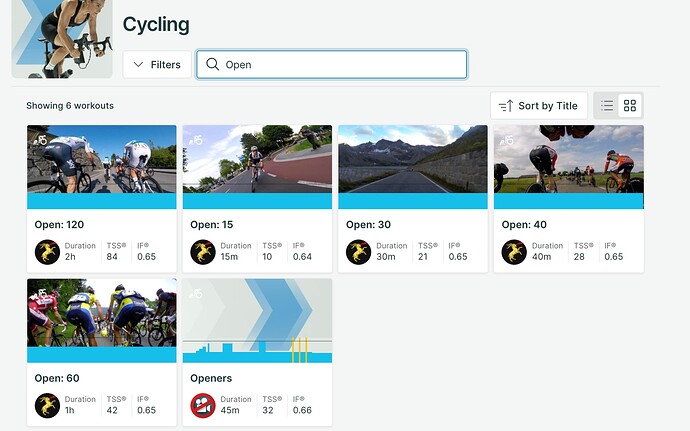Image resolution: width=690 pixels, height=431 pixels.
Task: Click the Open: 60 coach avatar icon
Action: tap(47, 405)
